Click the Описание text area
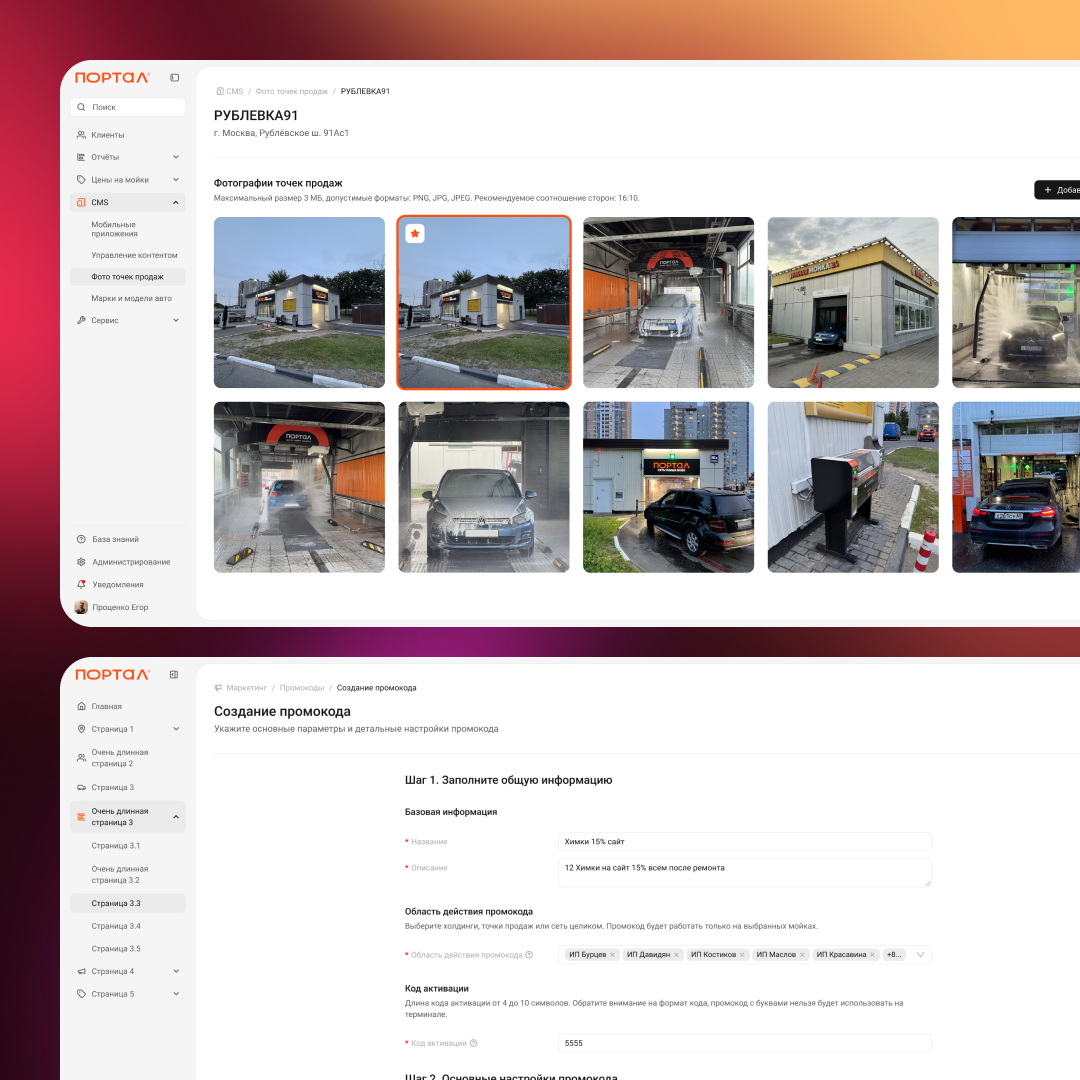Image resolution: width=1080 pixels, height=1080 pixels. (745, 873)
